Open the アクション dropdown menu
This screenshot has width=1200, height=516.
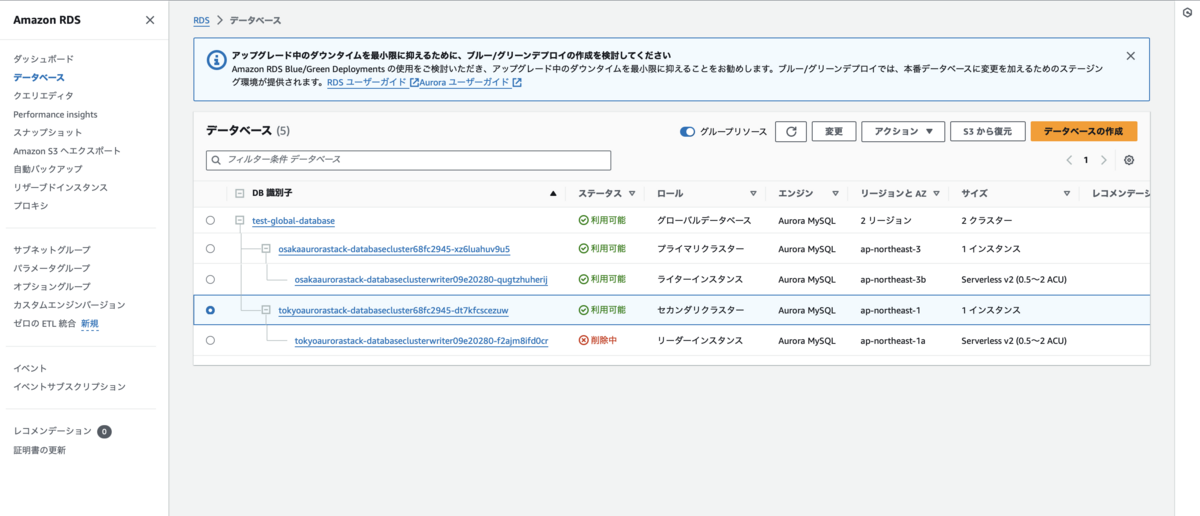[903, 131]
